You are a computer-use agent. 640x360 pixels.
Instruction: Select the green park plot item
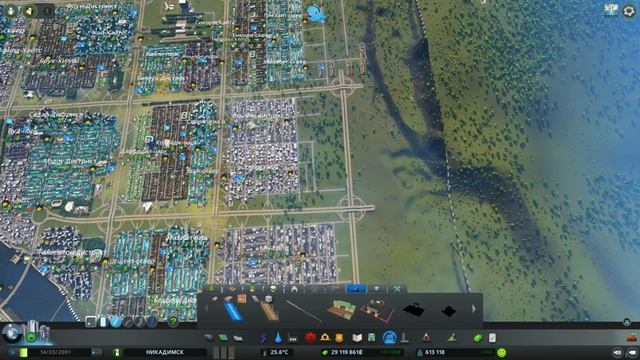pos(342,309)
